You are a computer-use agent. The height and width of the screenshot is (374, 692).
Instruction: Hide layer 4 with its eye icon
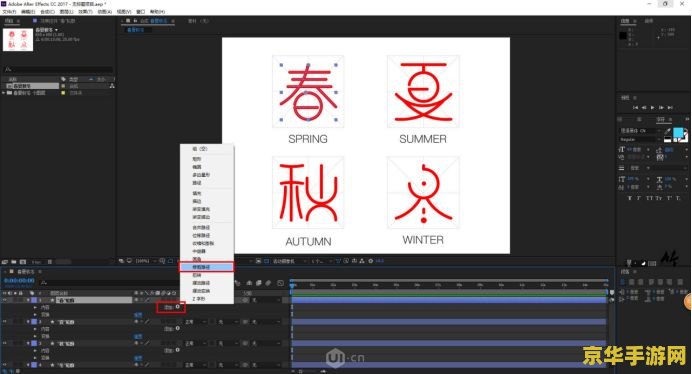(x=5, y=365)
